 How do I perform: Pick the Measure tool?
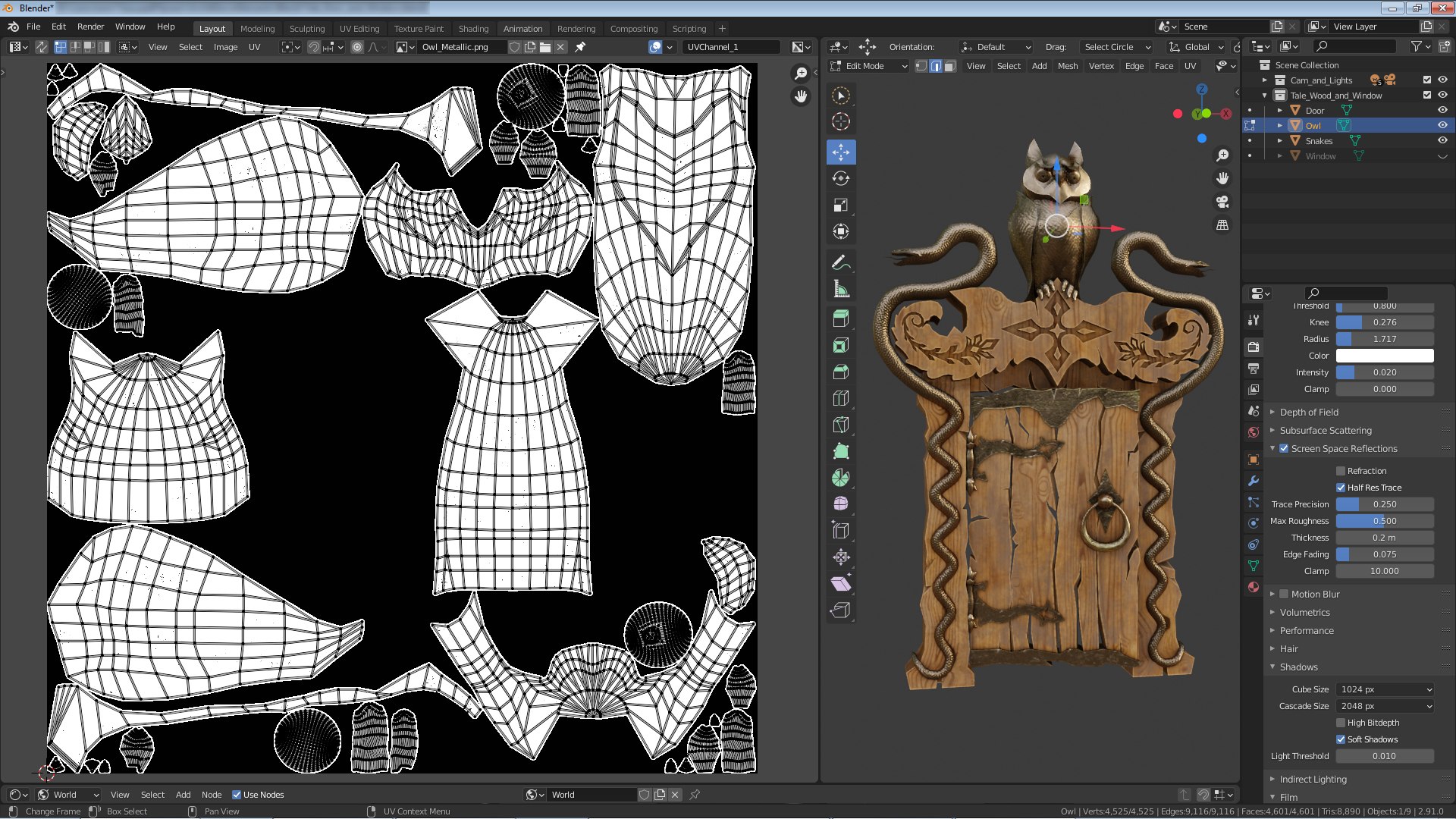pos(840,290)
